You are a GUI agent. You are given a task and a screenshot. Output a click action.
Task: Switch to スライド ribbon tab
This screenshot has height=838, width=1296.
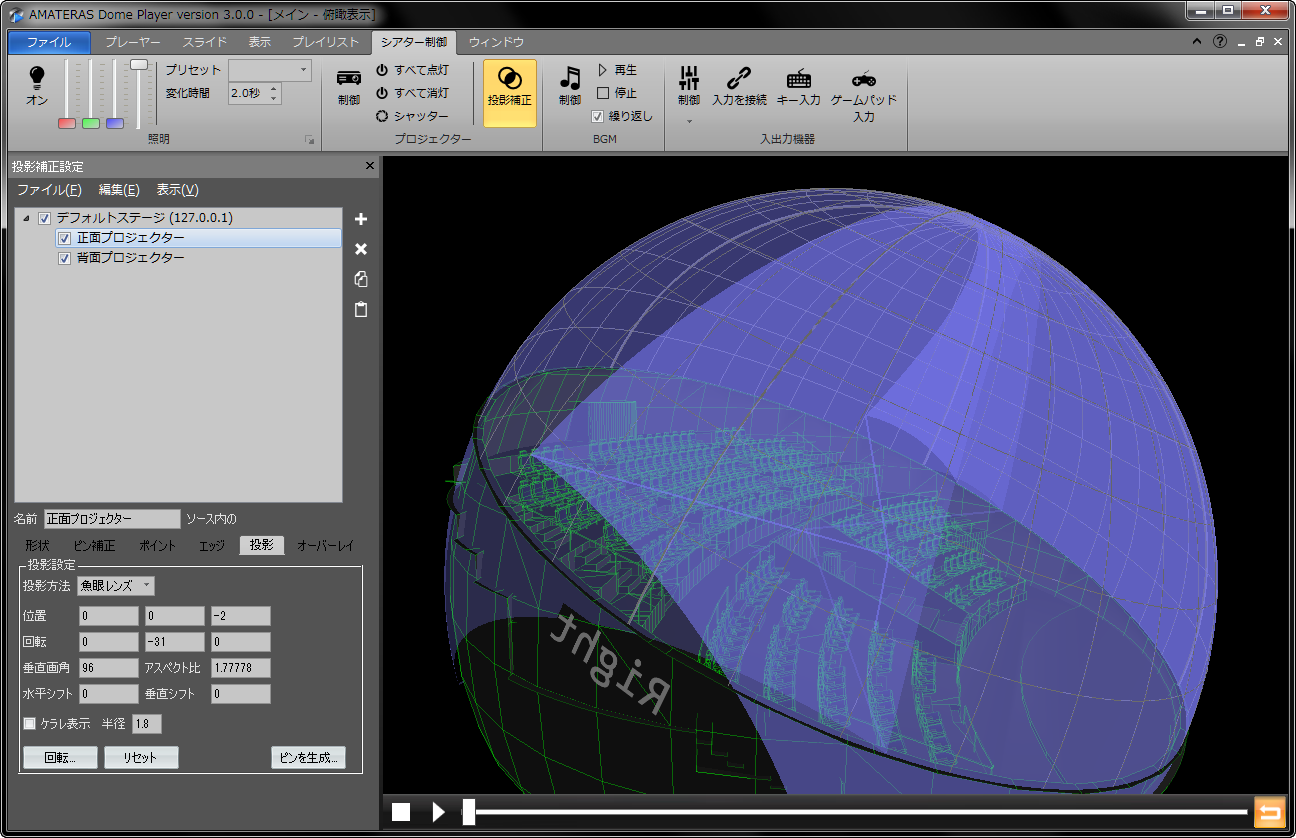coord(205,42)
